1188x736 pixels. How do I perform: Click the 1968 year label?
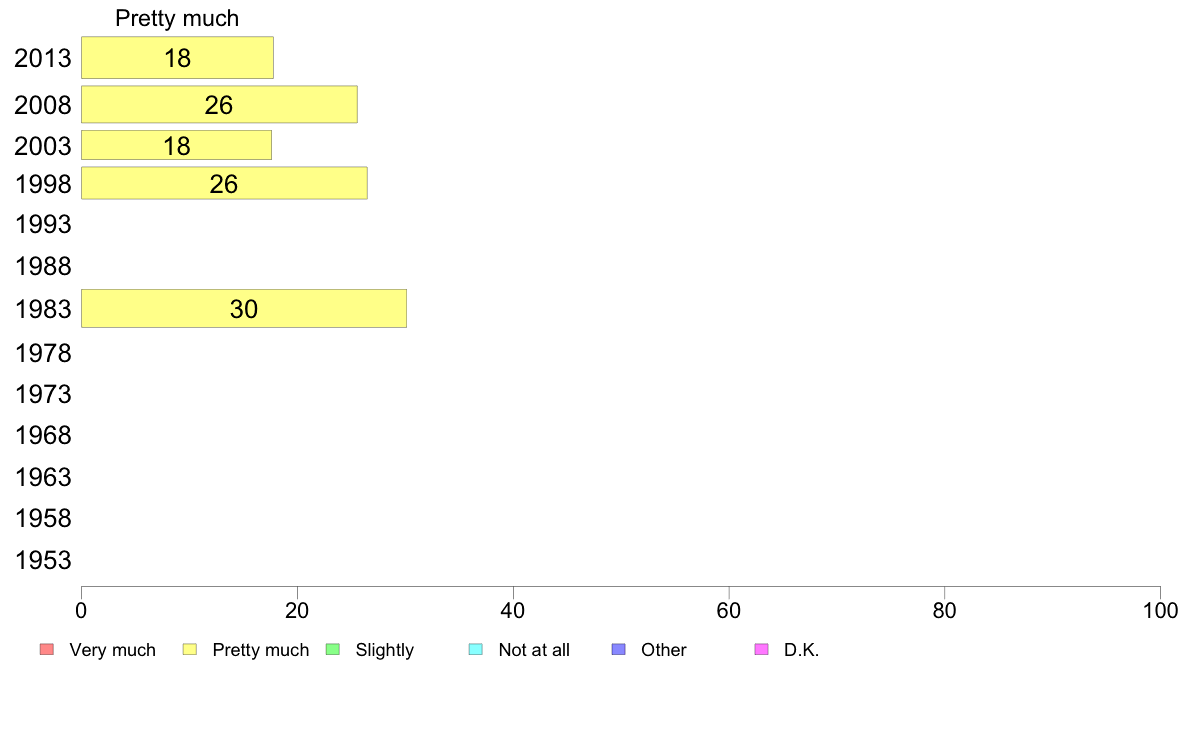43,435
